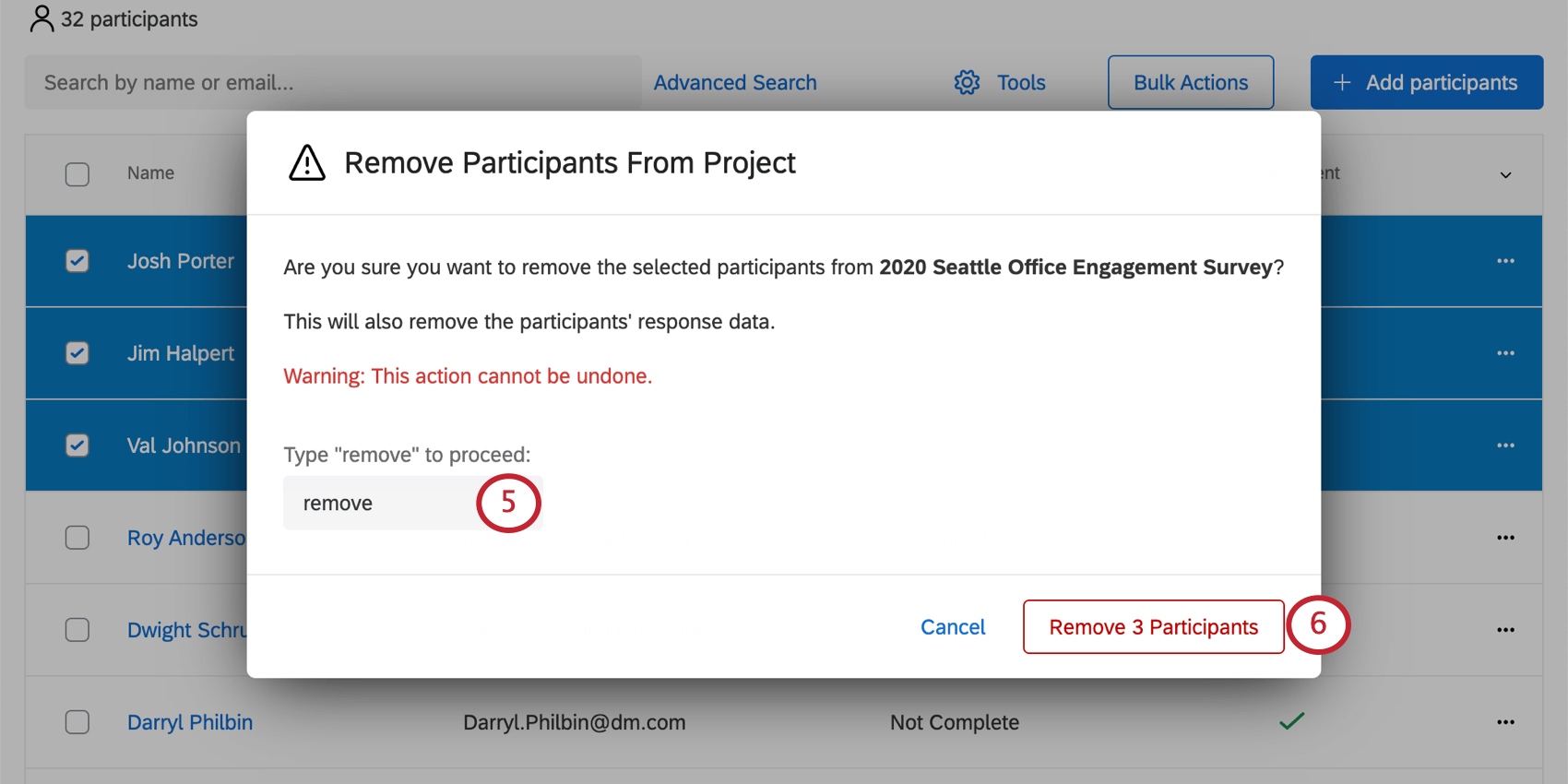Screen dimensions: 1568x784
Task: Click Darryl Philbin's name link
Action: tap(189, 722)
